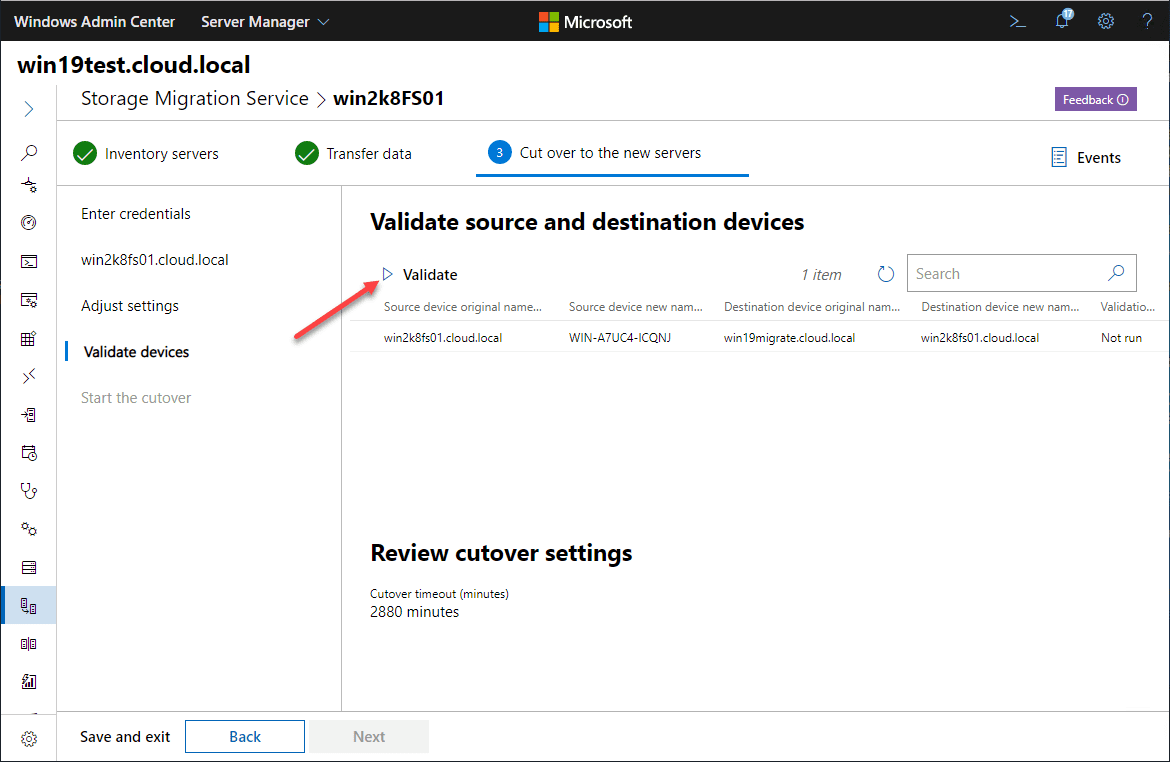Image resolution: width=1170 pixels, height=762 pixels.
Task: Click the sidebar search magnifier icon
Action: 29,153
